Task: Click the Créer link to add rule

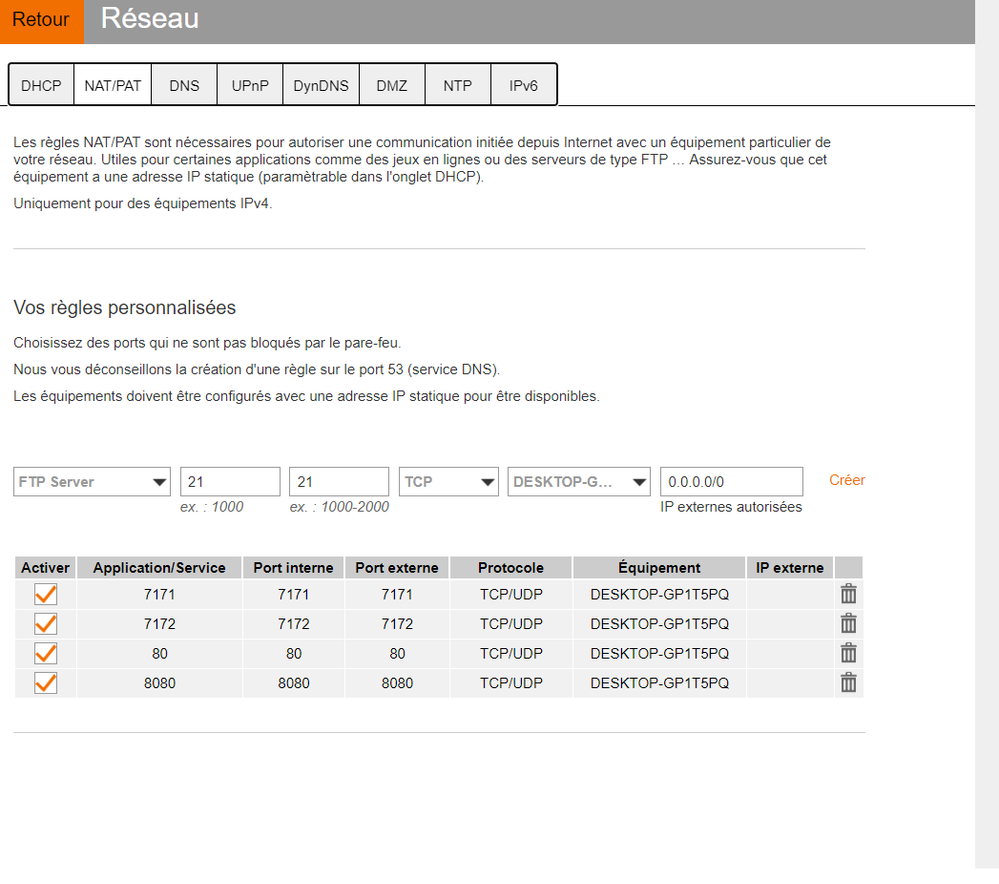Action: pos(847,480)
